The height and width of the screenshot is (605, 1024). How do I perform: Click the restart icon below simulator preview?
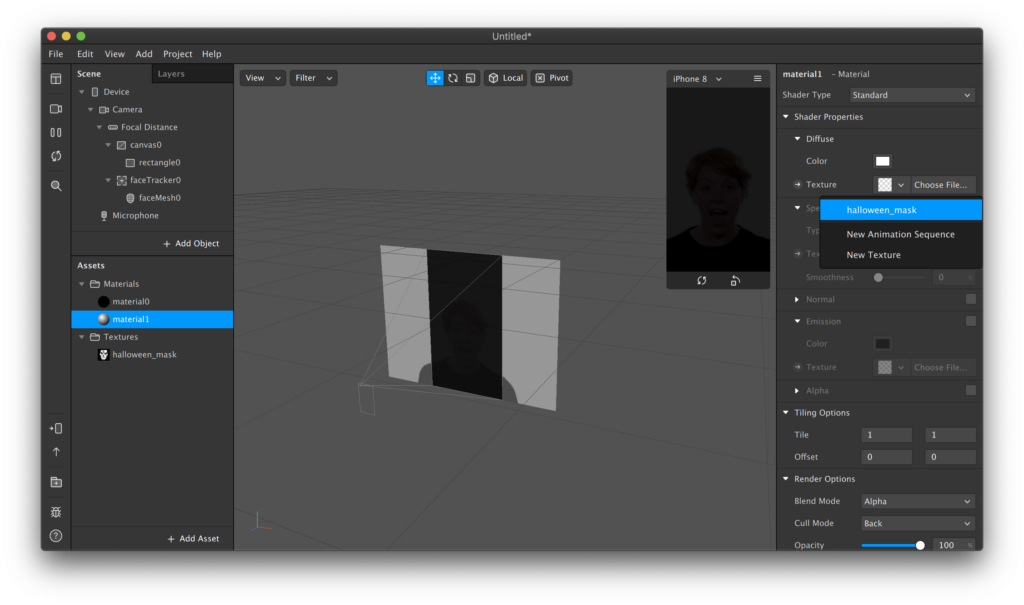point(701,281)
